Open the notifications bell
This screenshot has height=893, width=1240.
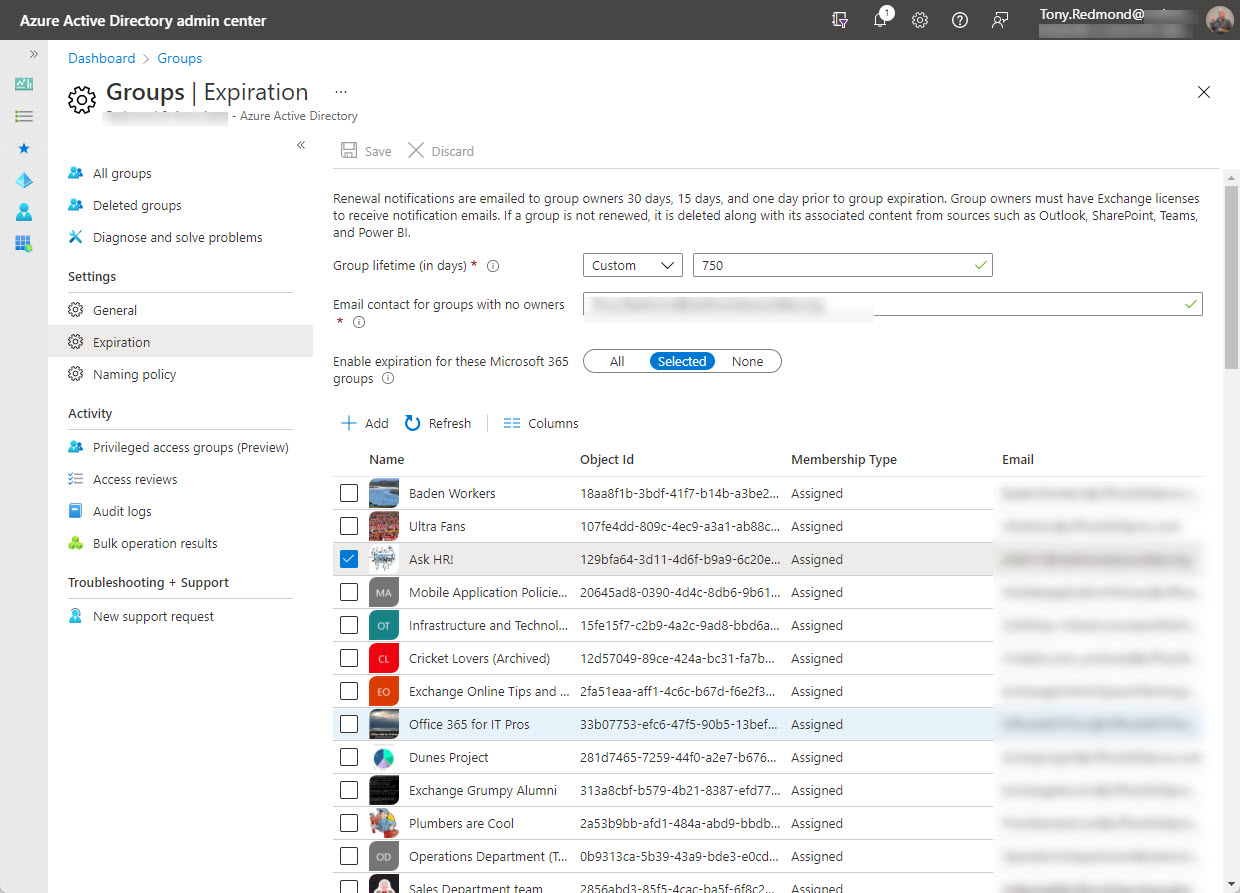click(x=880, y=20)
